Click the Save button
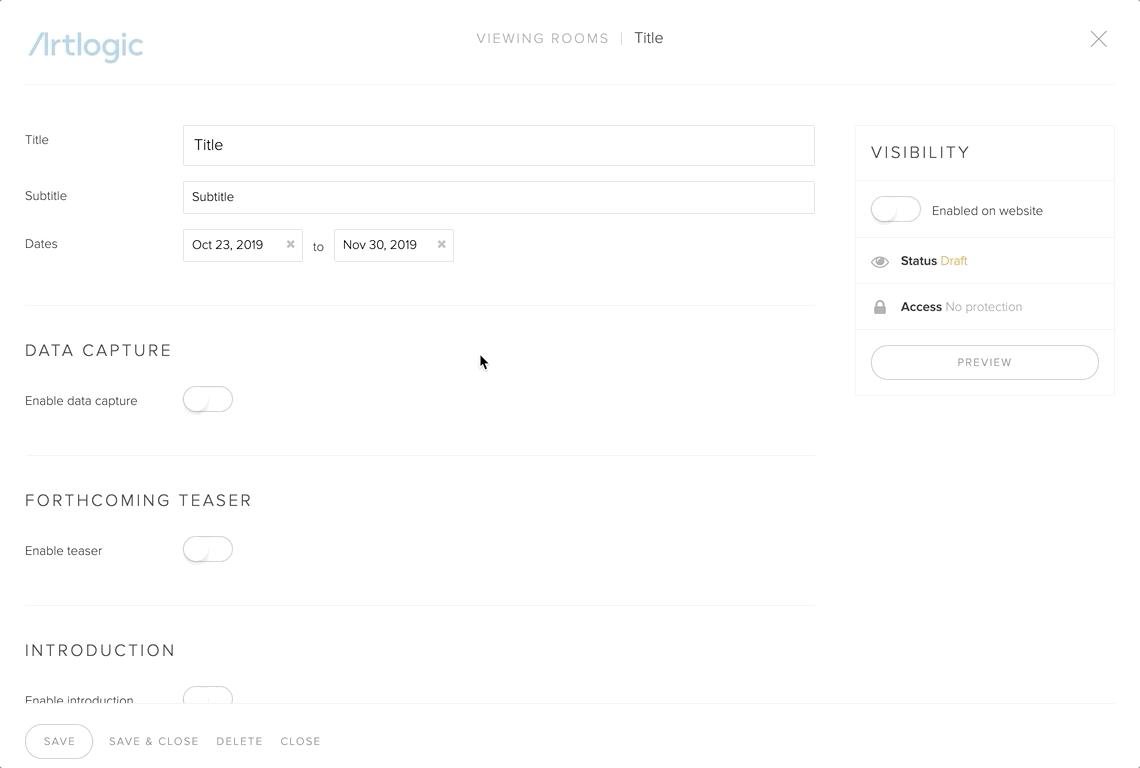 [x=59, y=741]
